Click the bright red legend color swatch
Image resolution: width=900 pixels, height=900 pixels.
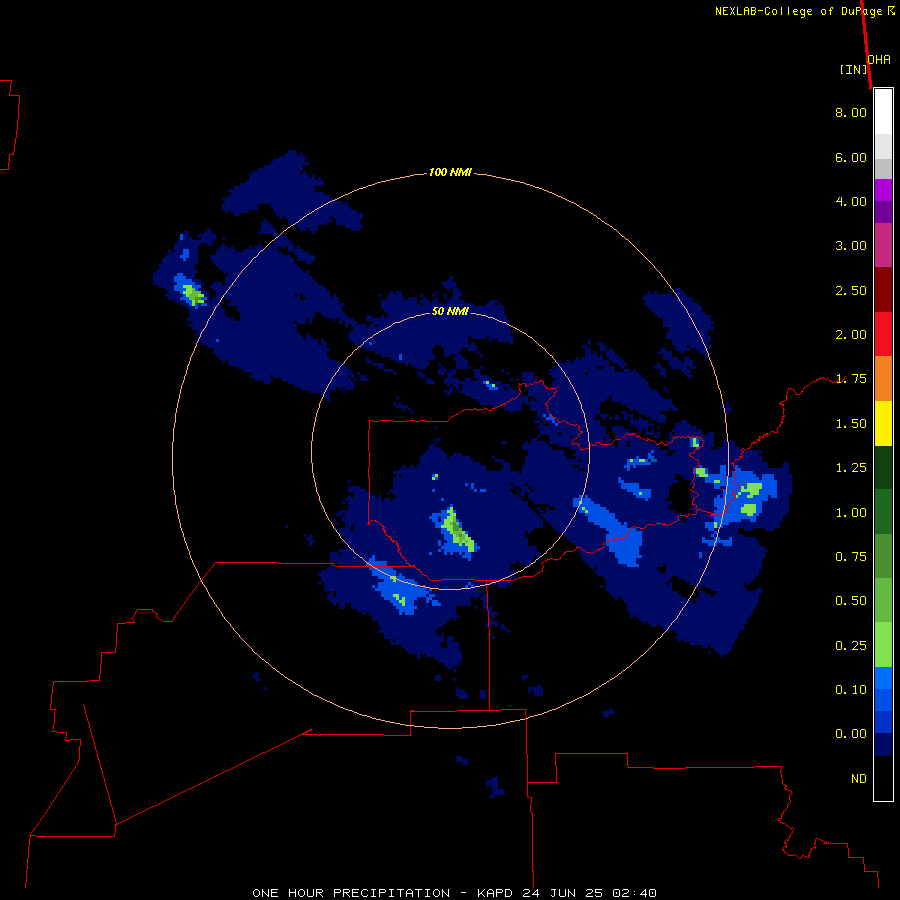pyautogui.click(x=883, y=334)
